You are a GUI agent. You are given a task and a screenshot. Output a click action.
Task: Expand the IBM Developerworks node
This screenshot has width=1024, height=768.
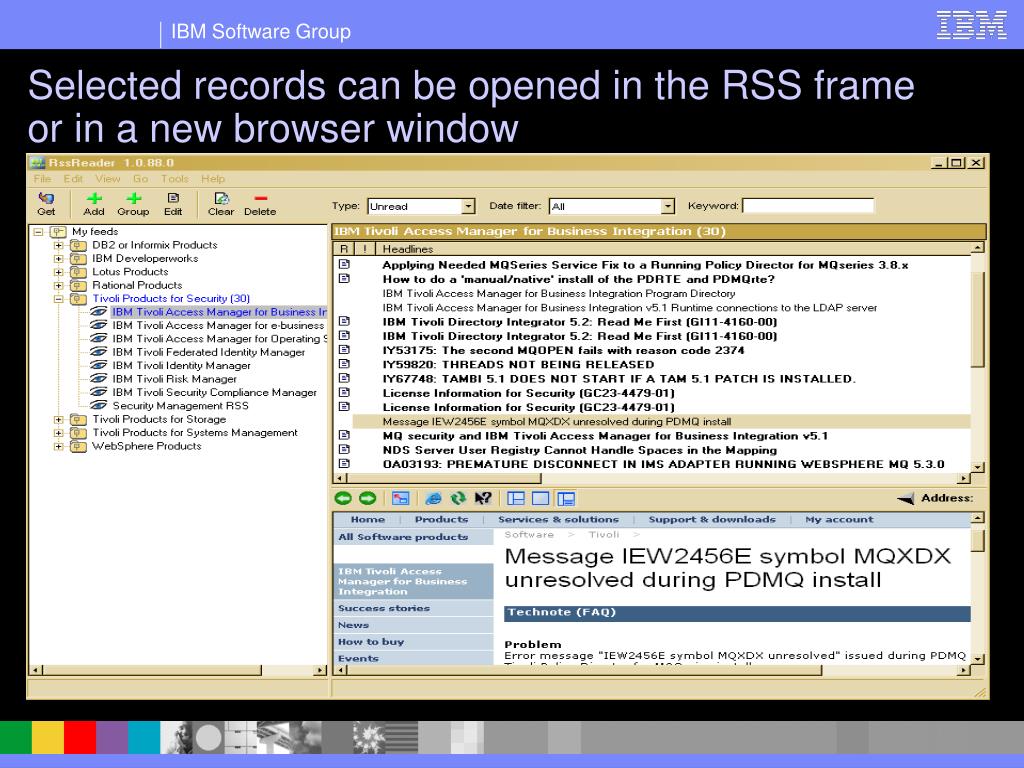[59, 259]
